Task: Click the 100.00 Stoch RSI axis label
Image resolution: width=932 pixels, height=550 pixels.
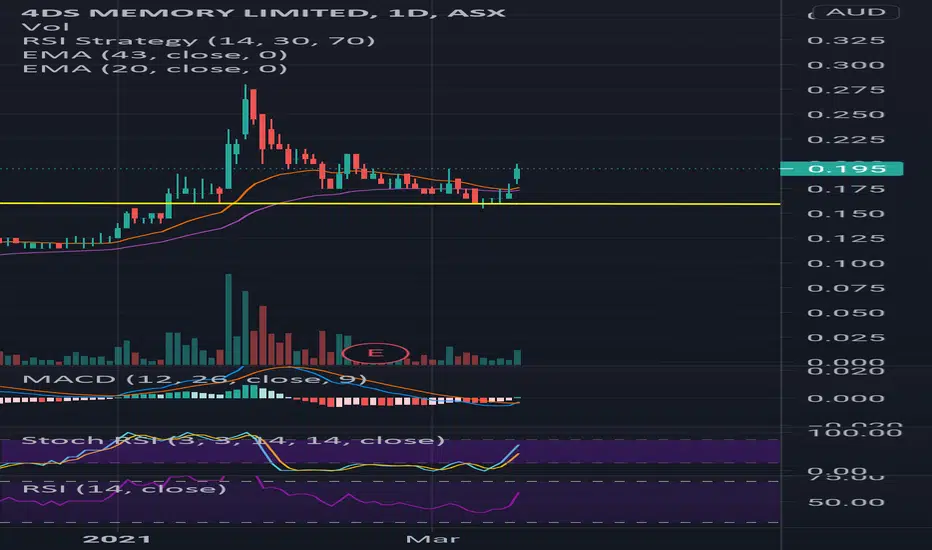Action: (855, 433)
